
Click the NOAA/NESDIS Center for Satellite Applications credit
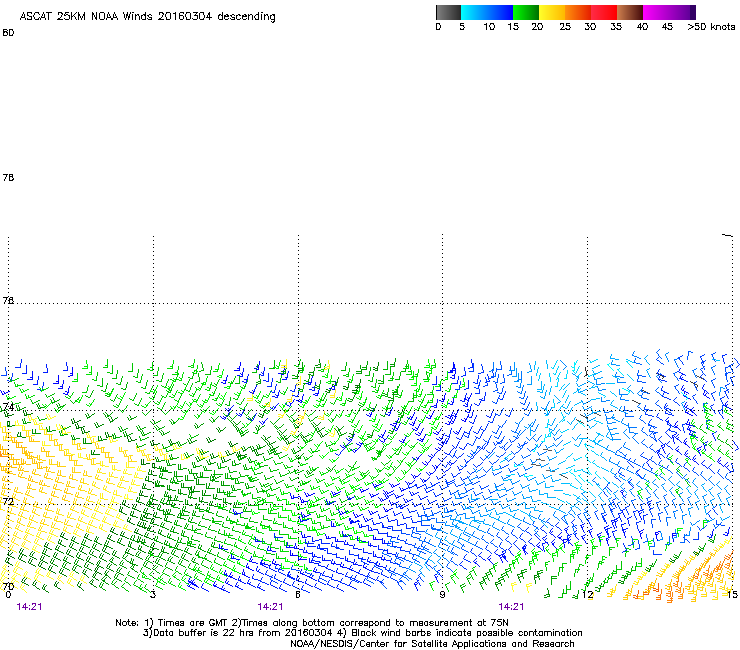click(432, 644)
